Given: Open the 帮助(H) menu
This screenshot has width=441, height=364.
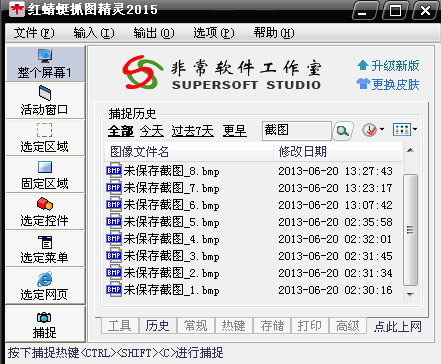Looking at the screenshot, I should (274, 33).
